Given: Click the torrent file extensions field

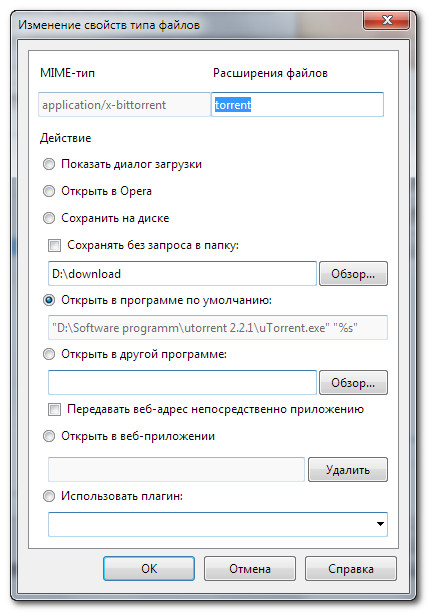Looking at the screenshot, I should (297, 105).
